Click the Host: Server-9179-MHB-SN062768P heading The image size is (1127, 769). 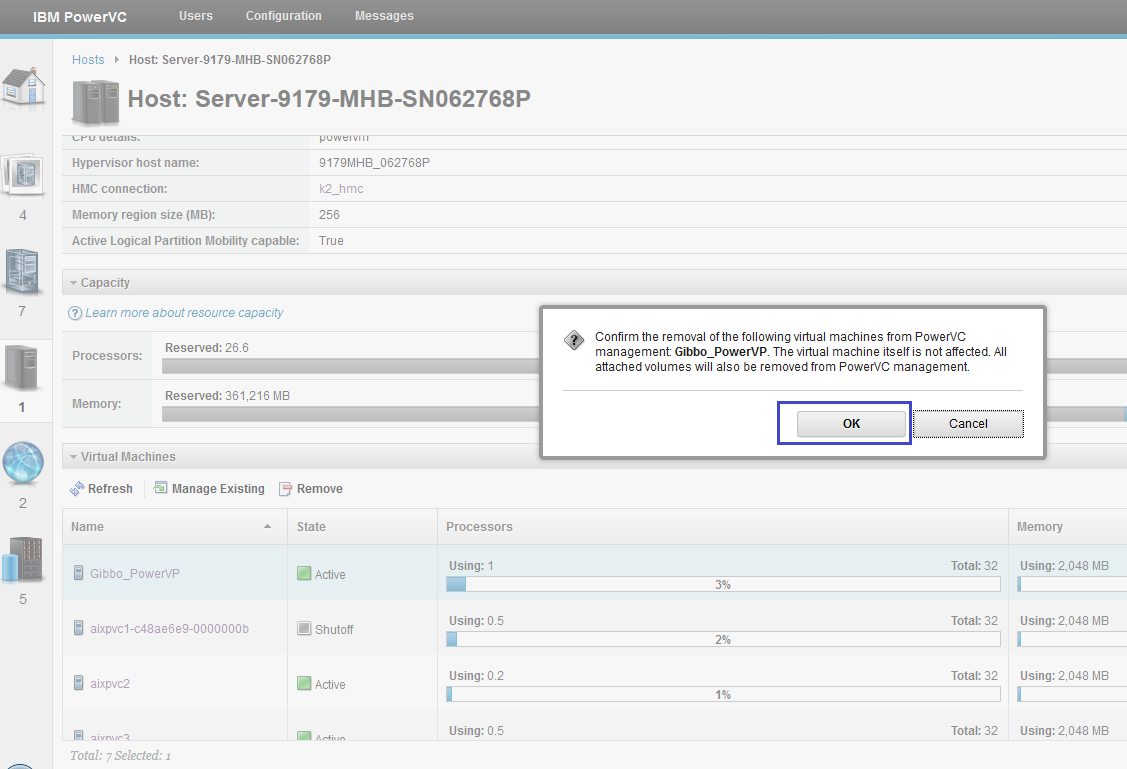[329, 98]
